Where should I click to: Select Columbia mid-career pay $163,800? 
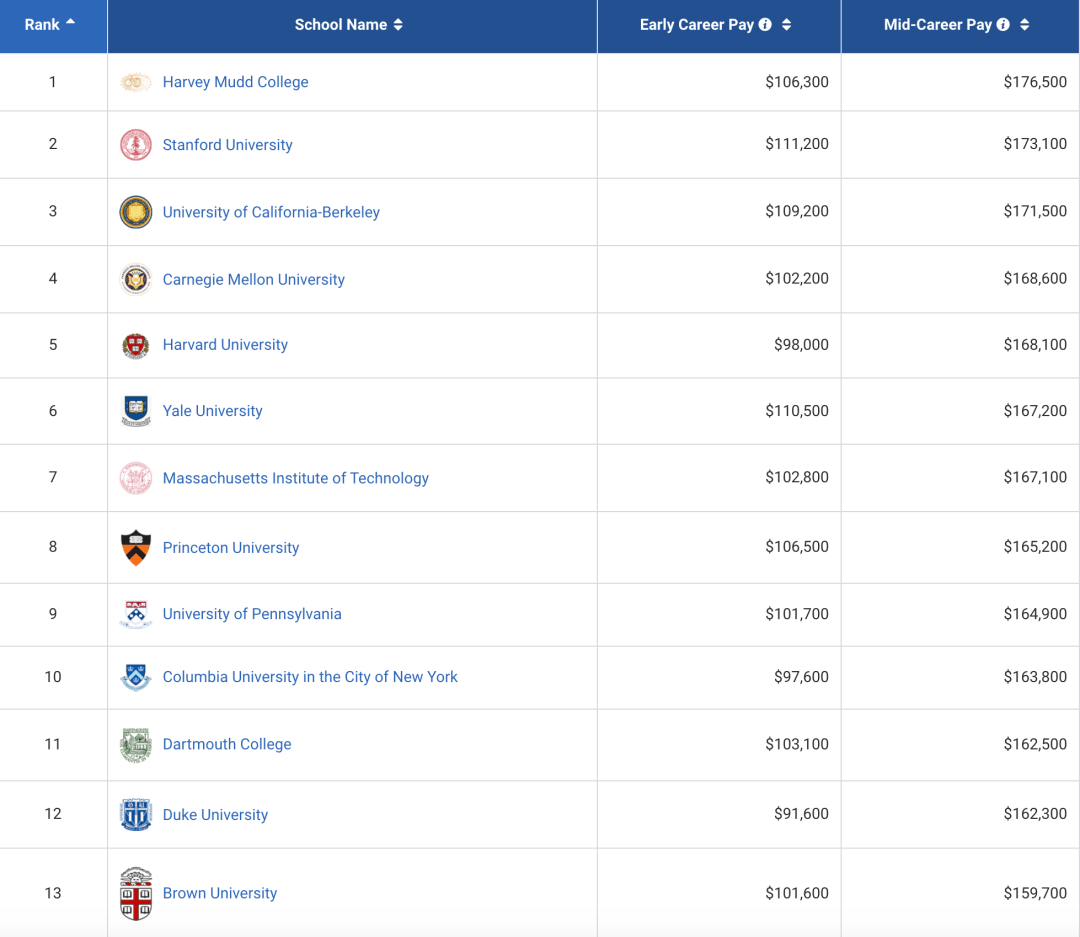click(1035, 677)
